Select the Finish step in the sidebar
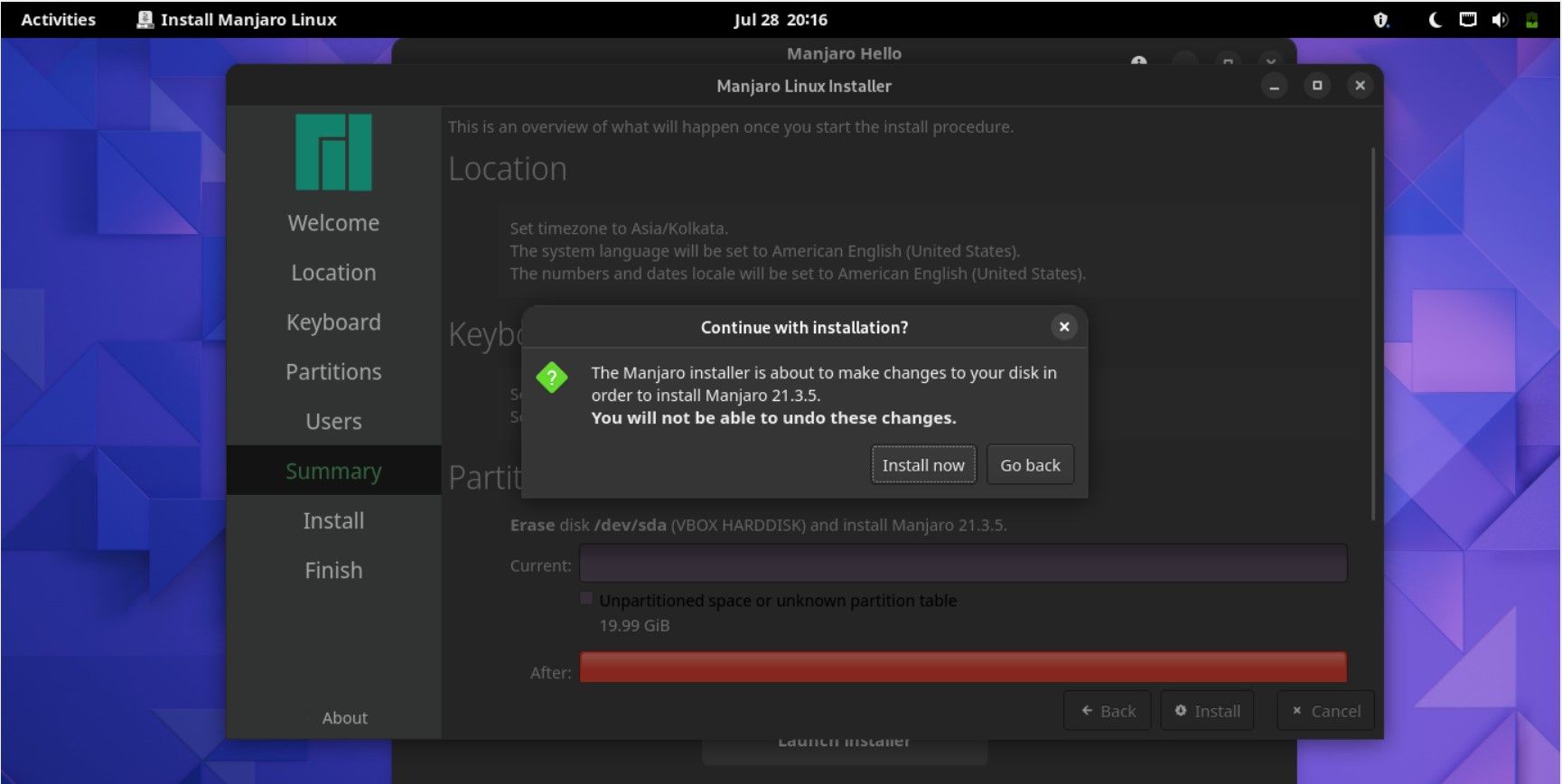 (333, 571)
